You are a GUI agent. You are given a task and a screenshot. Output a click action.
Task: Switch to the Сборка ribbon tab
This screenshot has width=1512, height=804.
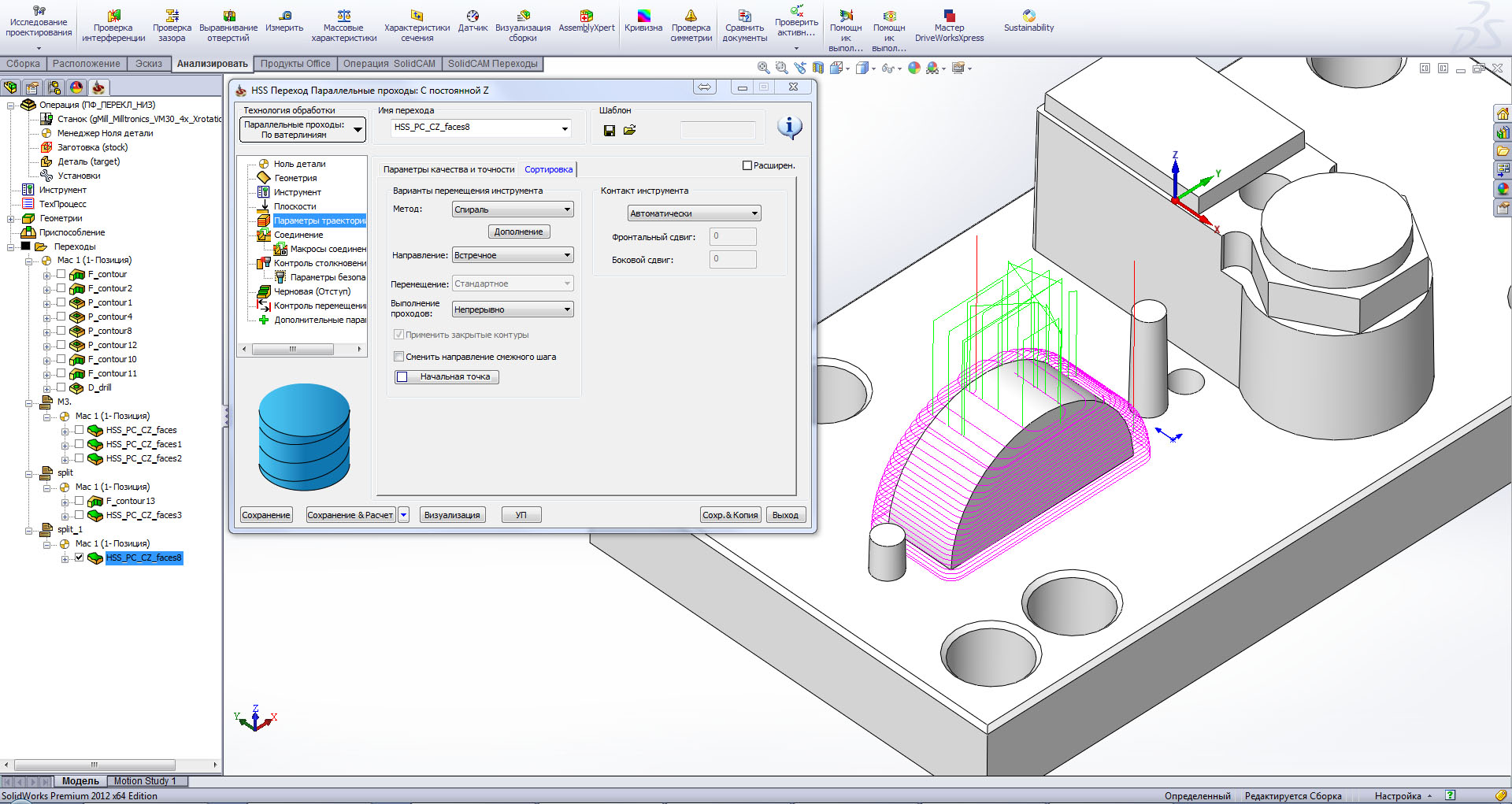point(23,64)
